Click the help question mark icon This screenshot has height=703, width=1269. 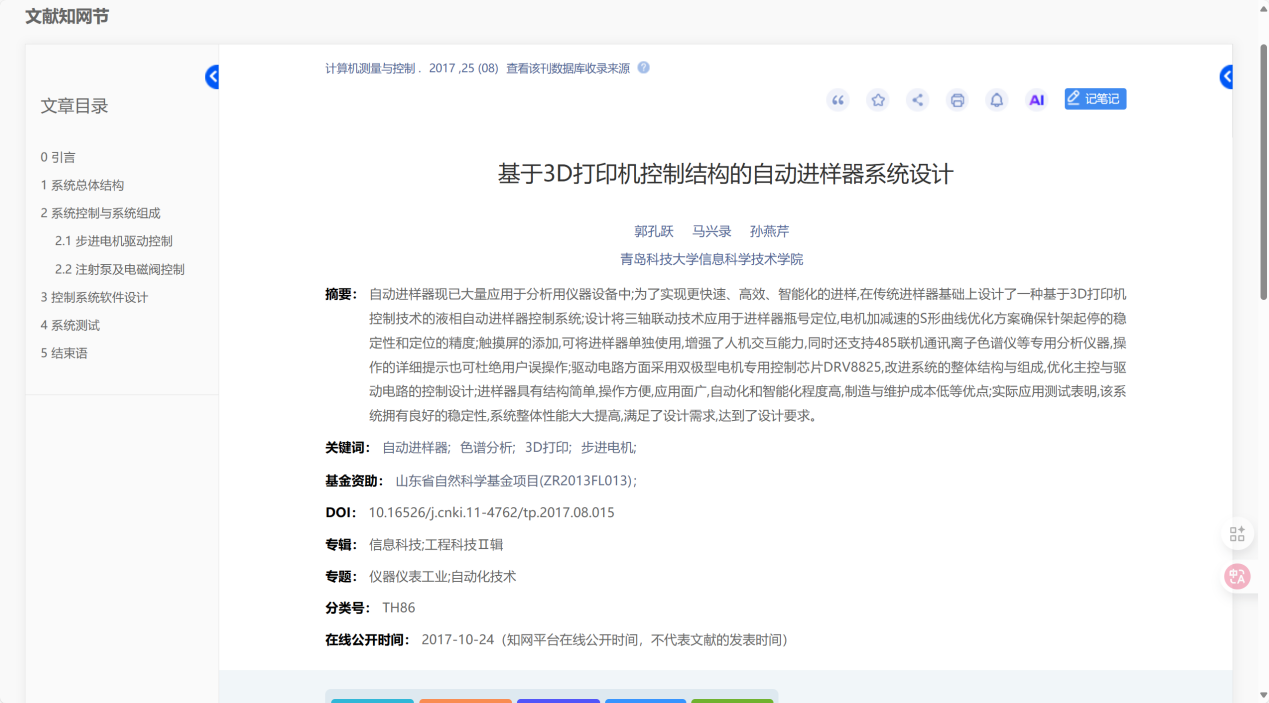(643, 68)
